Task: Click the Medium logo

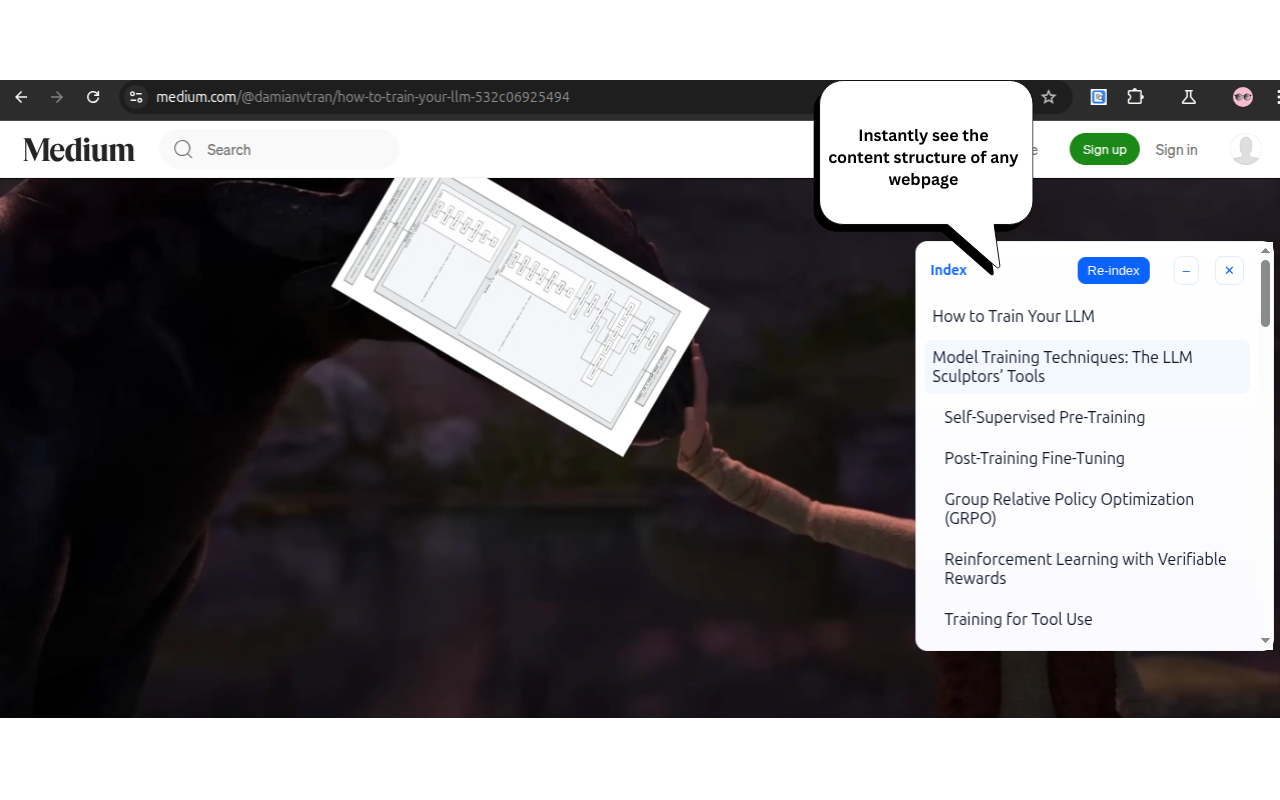Action: click(x=79, y=149)
